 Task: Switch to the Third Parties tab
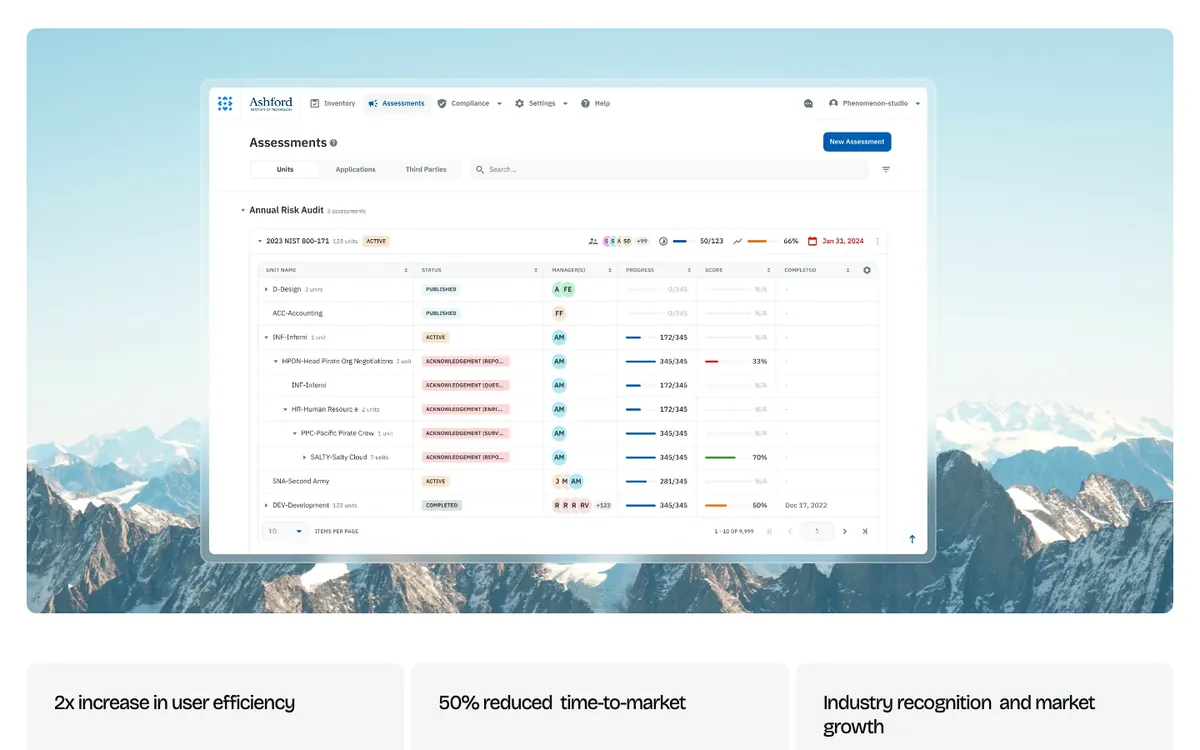tap(426, 170)
